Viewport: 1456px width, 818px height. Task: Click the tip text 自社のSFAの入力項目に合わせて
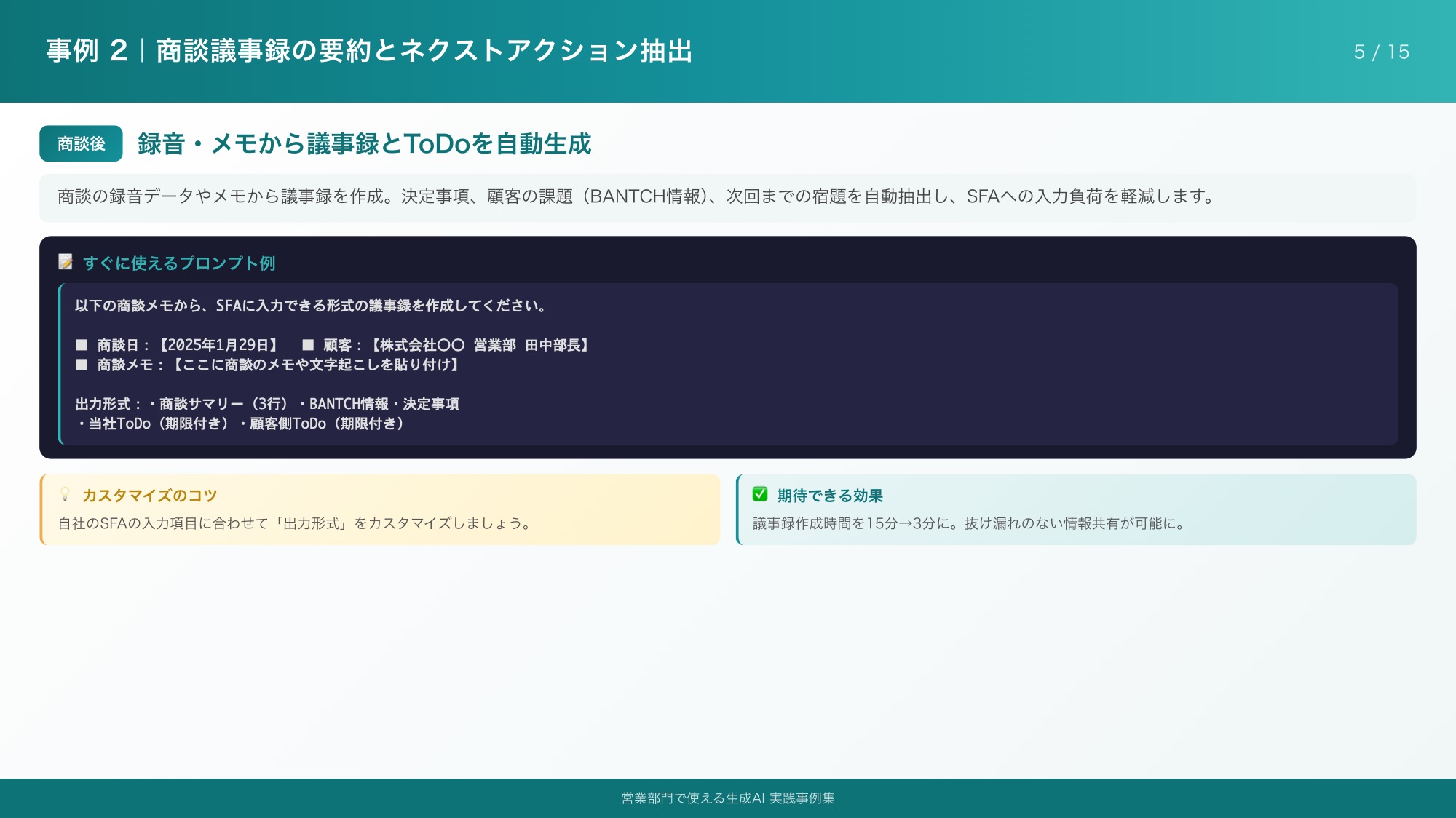296,523
